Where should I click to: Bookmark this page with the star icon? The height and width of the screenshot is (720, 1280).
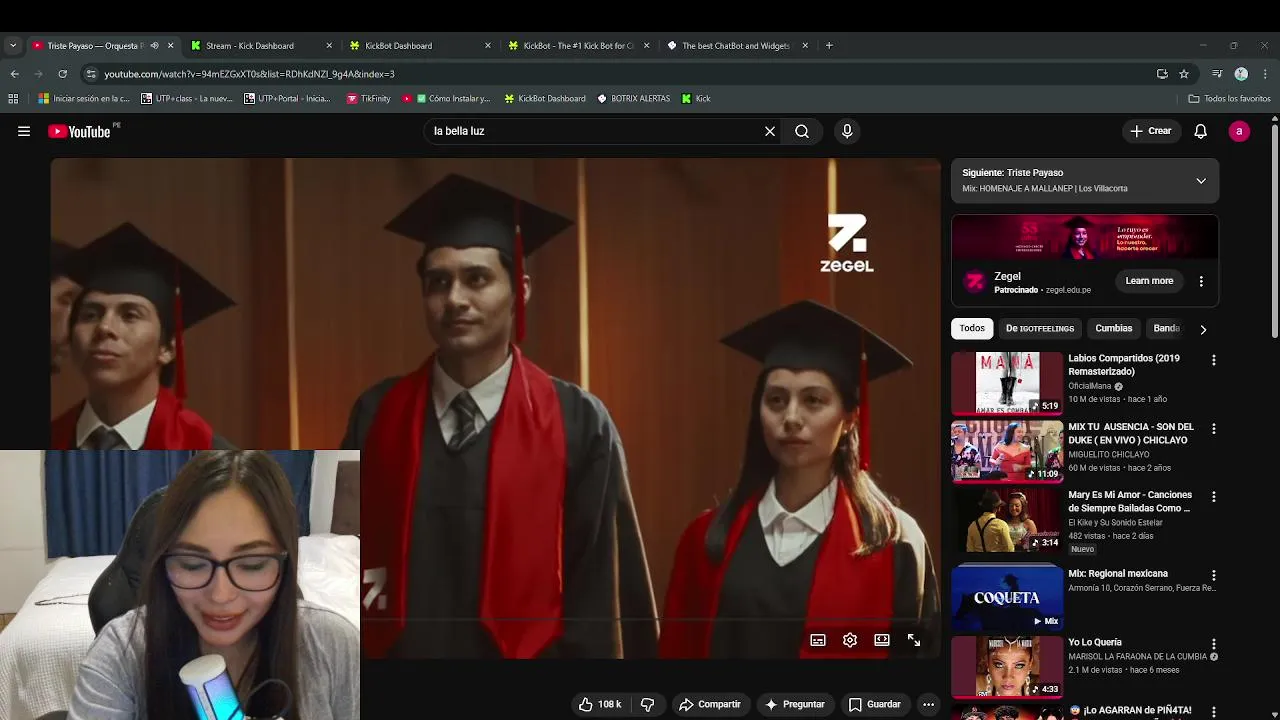point(1184,74)
